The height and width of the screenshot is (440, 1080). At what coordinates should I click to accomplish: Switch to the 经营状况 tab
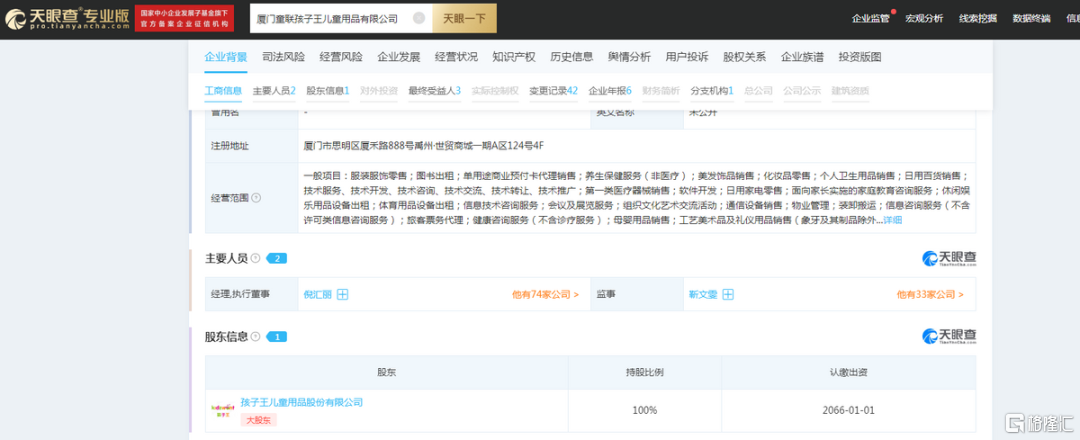[456, 57]
